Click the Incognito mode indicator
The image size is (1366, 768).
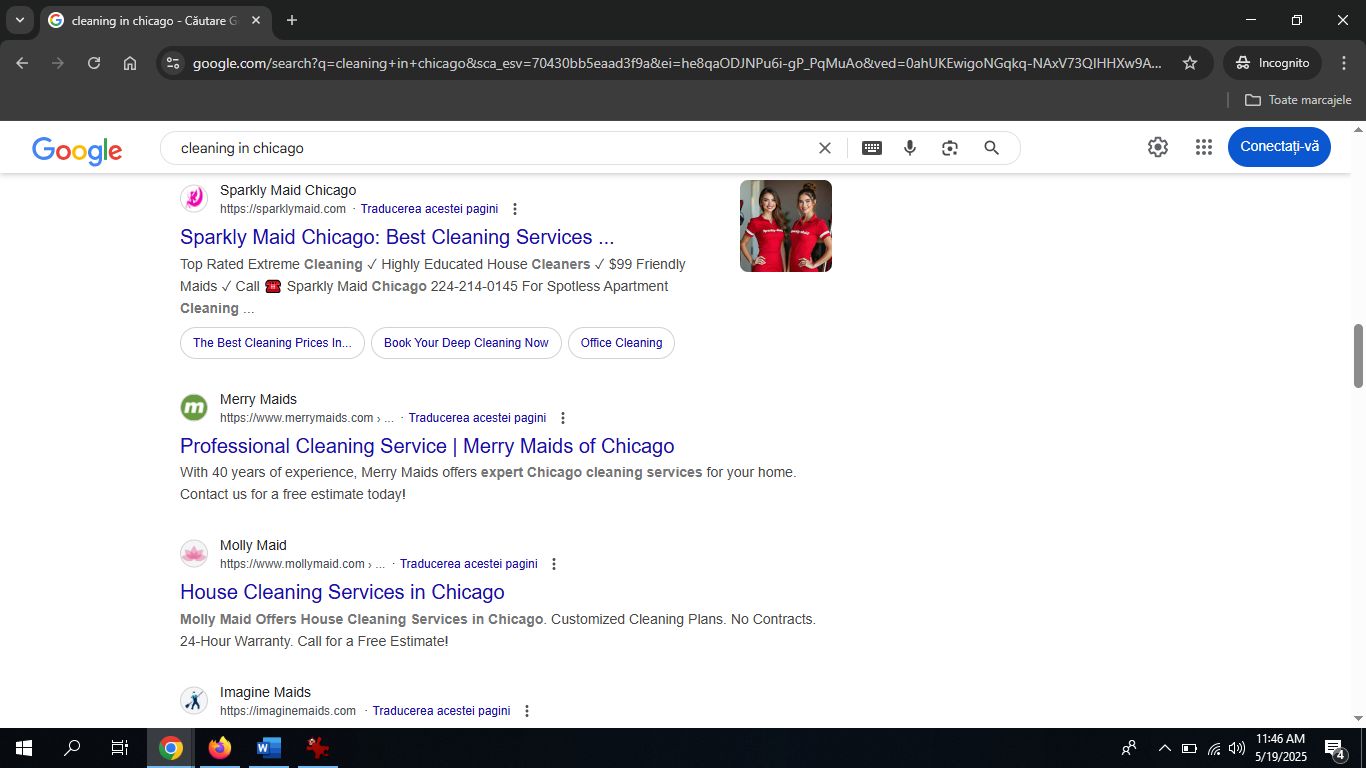click(1271, 62)
